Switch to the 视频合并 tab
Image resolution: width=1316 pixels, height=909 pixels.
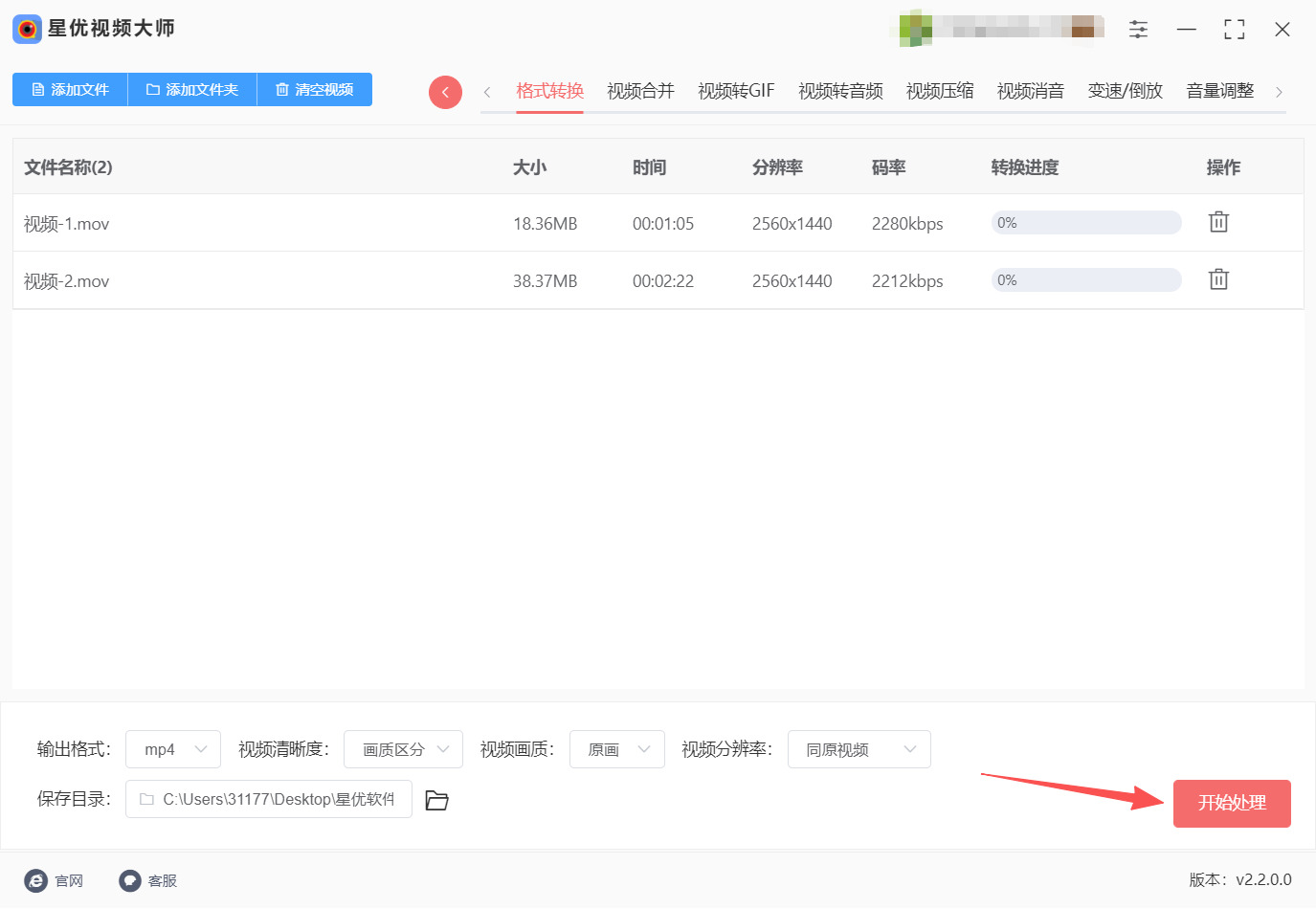[641, 91]
